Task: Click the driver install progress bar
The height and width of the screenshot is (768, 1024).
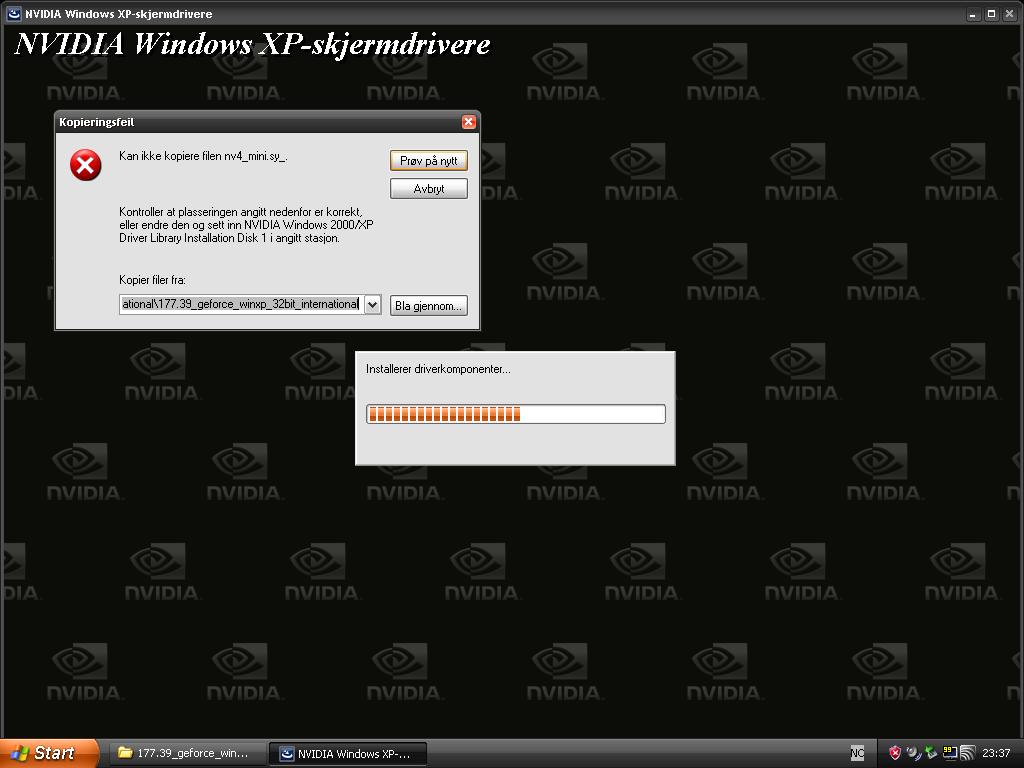Action: click(x=515, y=414)
